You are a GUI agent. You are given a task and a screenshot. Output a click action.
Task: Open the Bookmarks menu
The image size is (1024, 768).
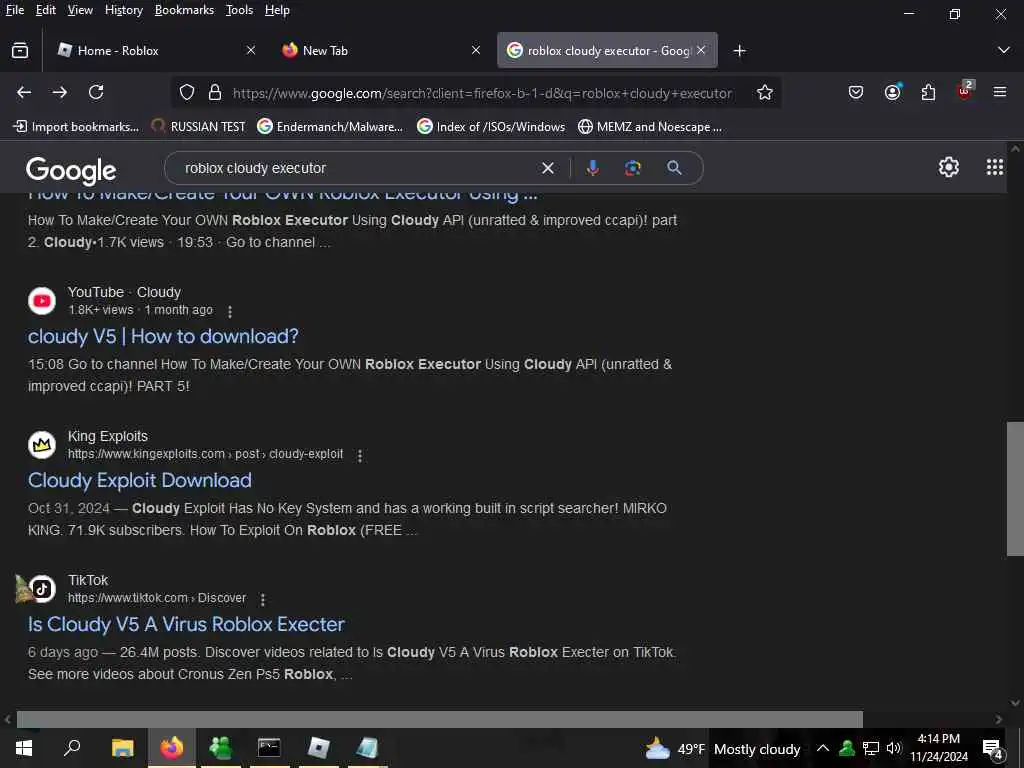tap(184, 10)
